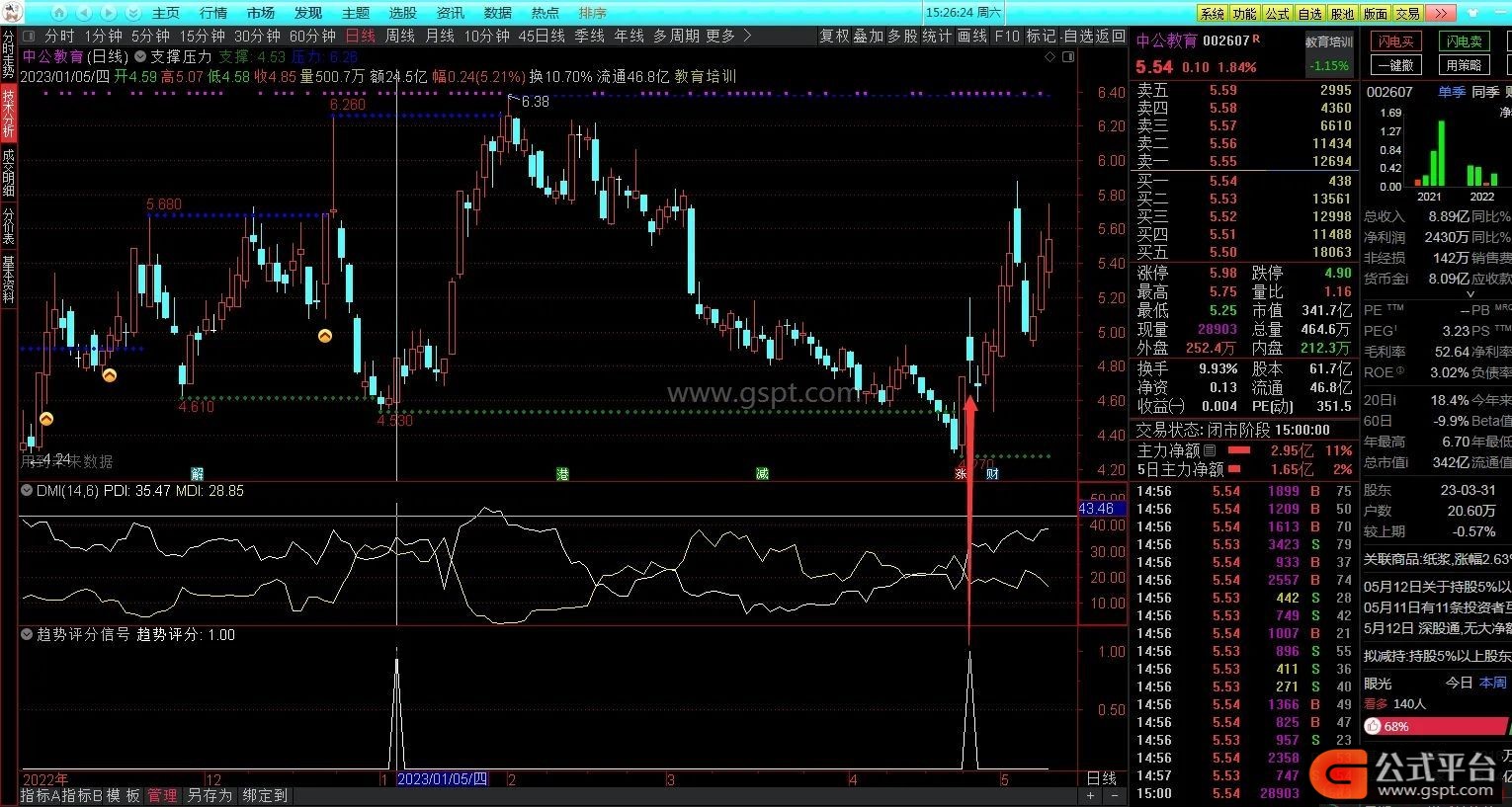This screenshot has height=807, width=1512.
Task: Click the 股池 button
Action: point(1342,14)
